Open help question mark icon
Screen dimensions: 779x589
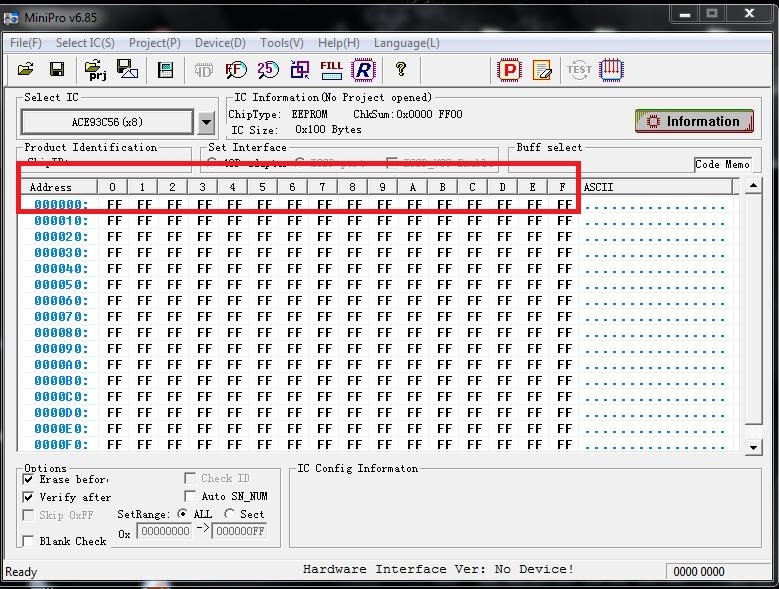coord(400,69)
